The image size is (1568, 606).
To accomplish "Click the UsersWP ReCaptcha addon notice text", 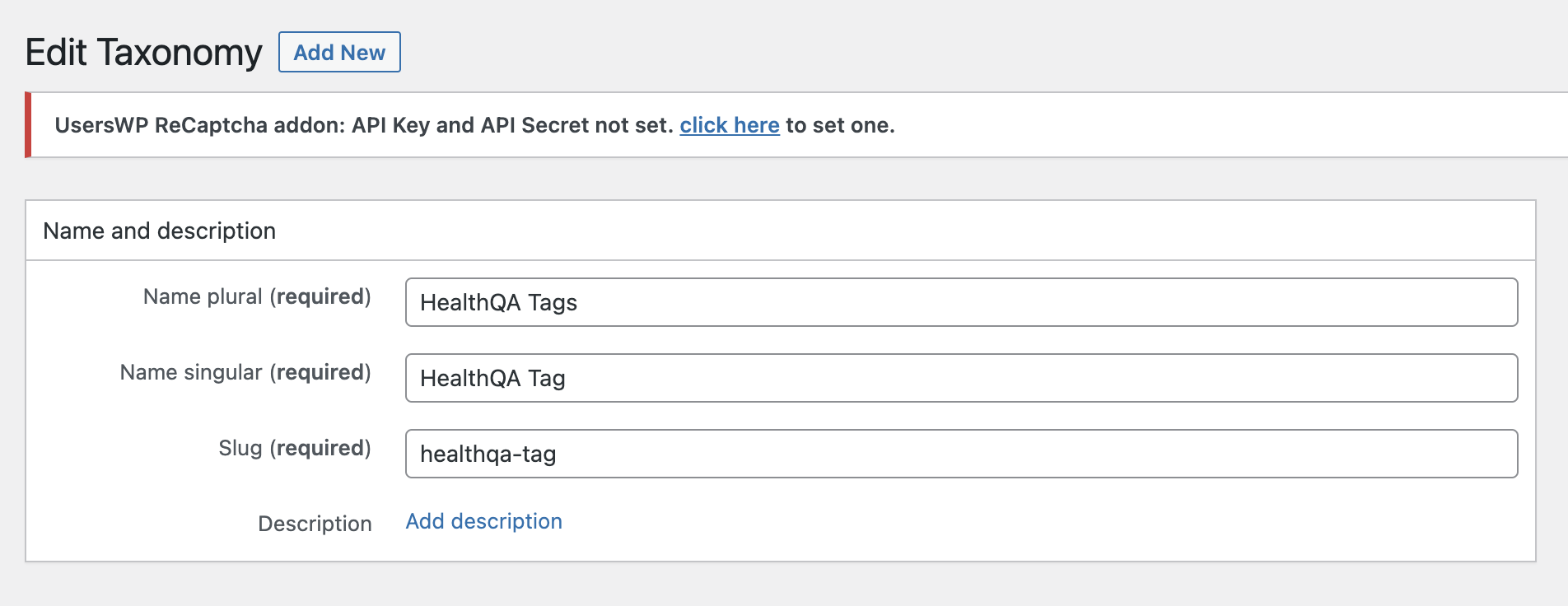I will point(364,125).
